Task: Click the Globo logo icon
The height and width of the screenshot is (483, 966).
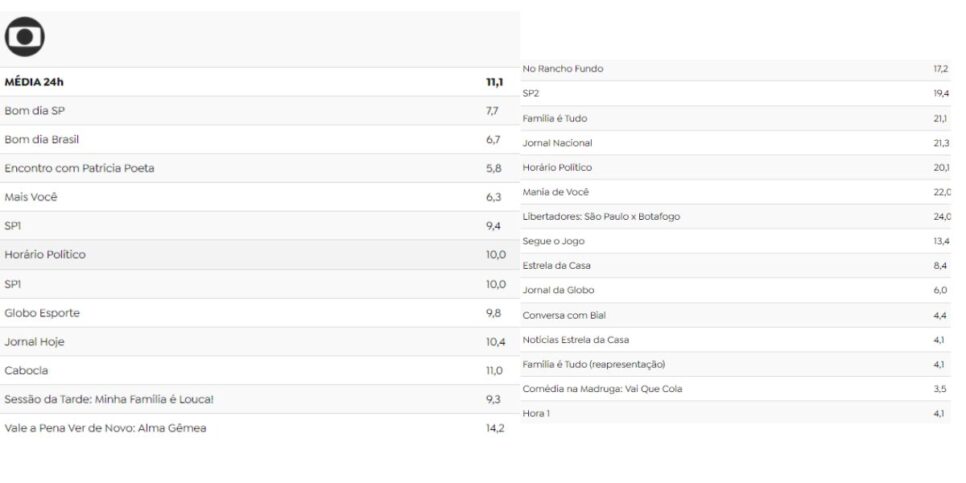Action: coord(25,37)
